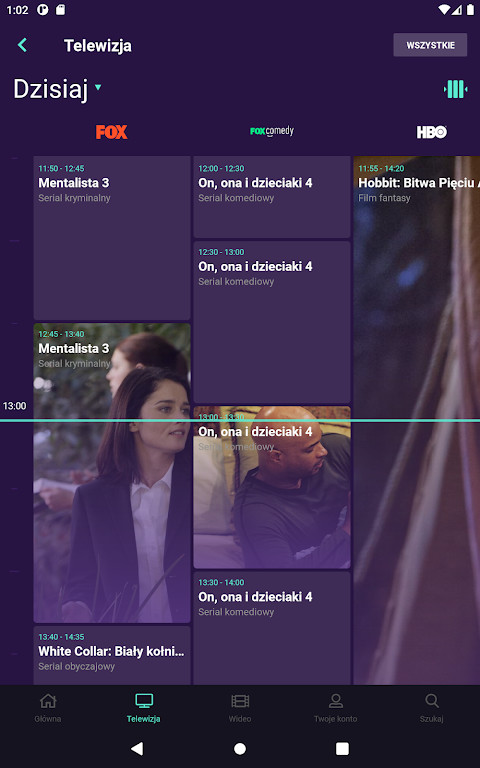This screenshot has height=768, width=480.
Task: Tap the back arrow next to Telewizja
Action: 22,46
